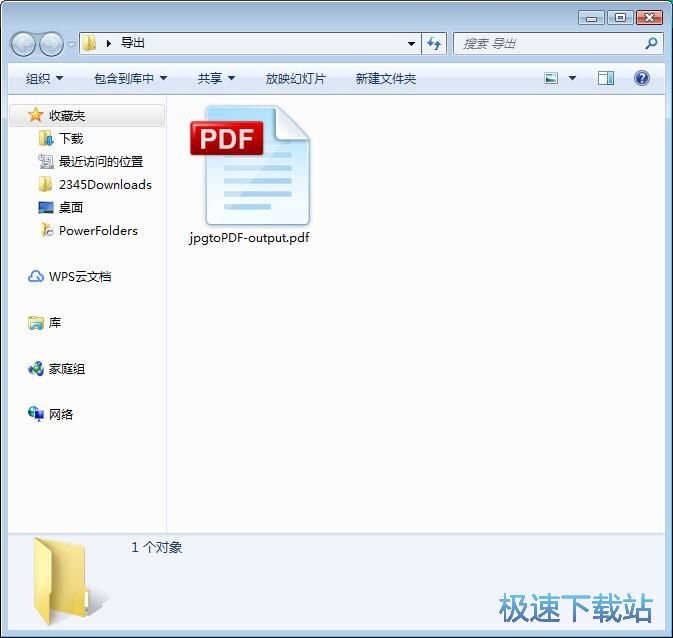Click the Forward navigation arrow button
This screenshot has height=638, width=673.
(x=52, y=44)
